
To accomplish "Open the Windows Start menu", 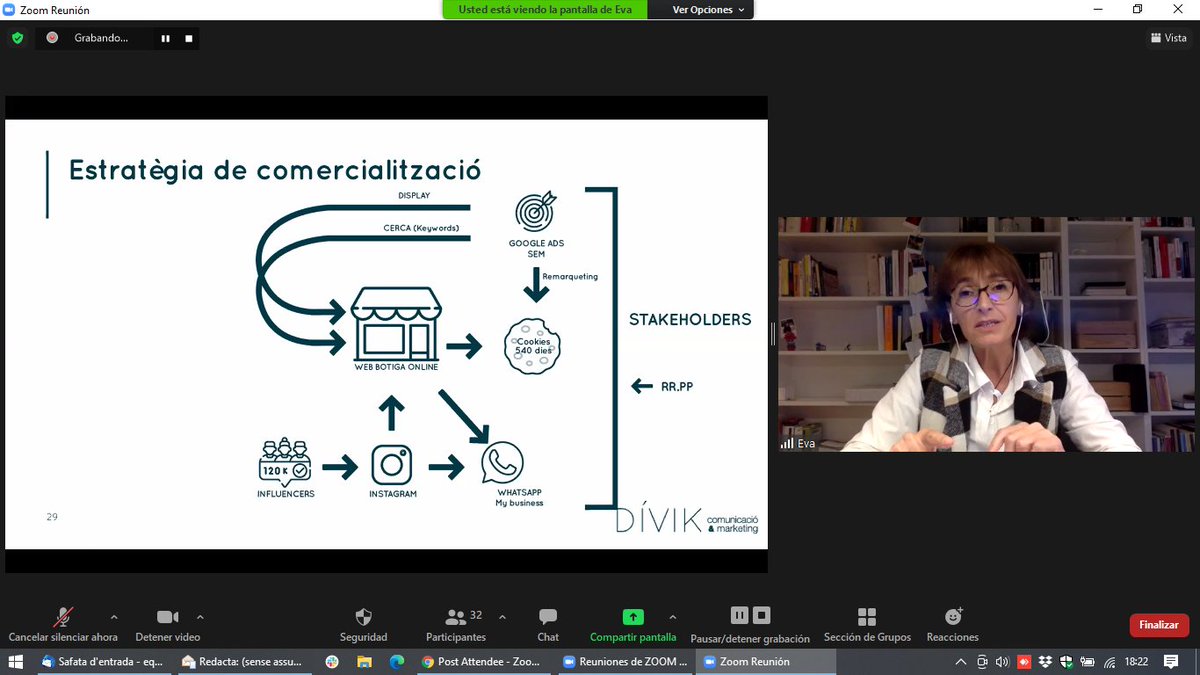I will coord(16,662).
